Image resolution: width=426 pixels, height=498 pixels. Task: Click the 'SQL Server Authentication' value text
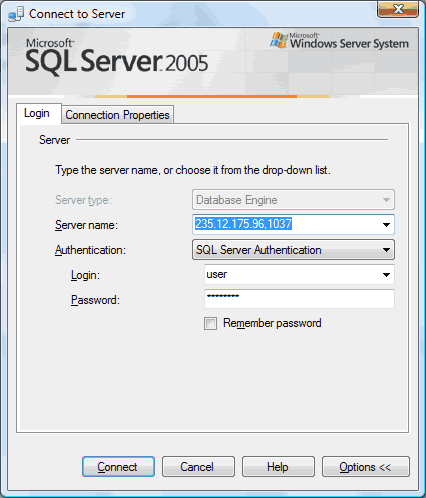[x=259, y=250]
